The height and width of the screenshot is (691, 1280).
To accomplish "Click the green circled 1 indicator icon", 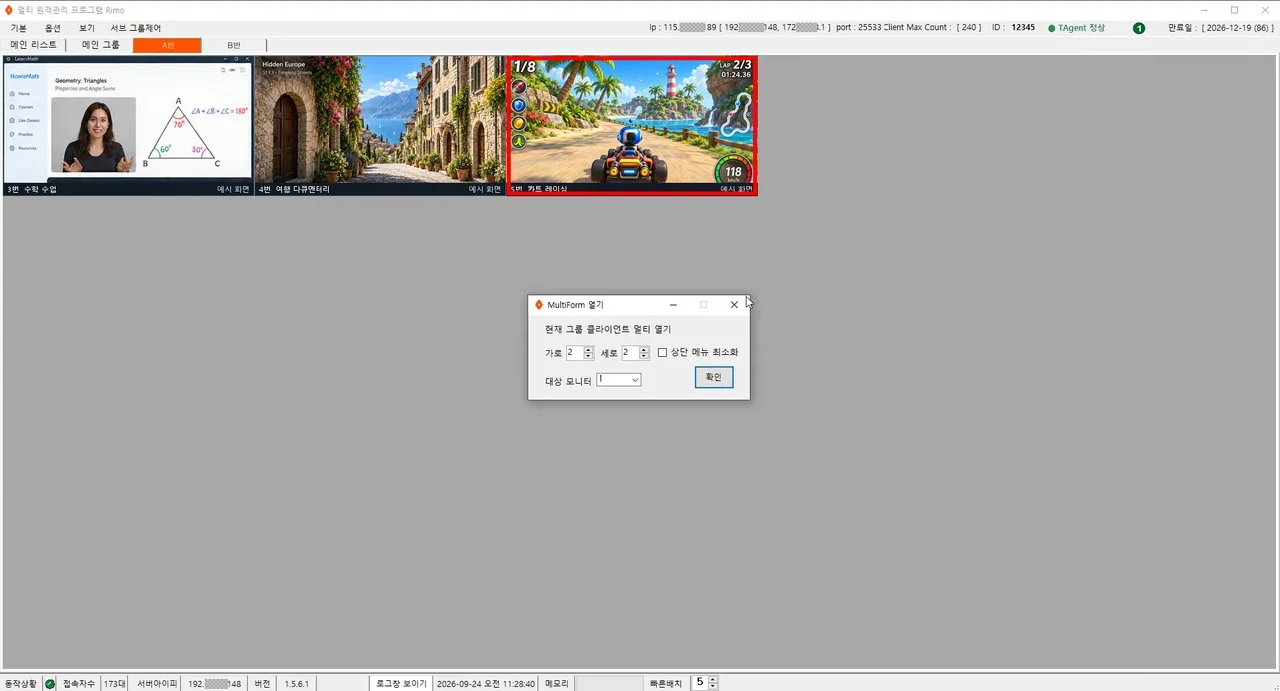I will (x=1139, y=28).
